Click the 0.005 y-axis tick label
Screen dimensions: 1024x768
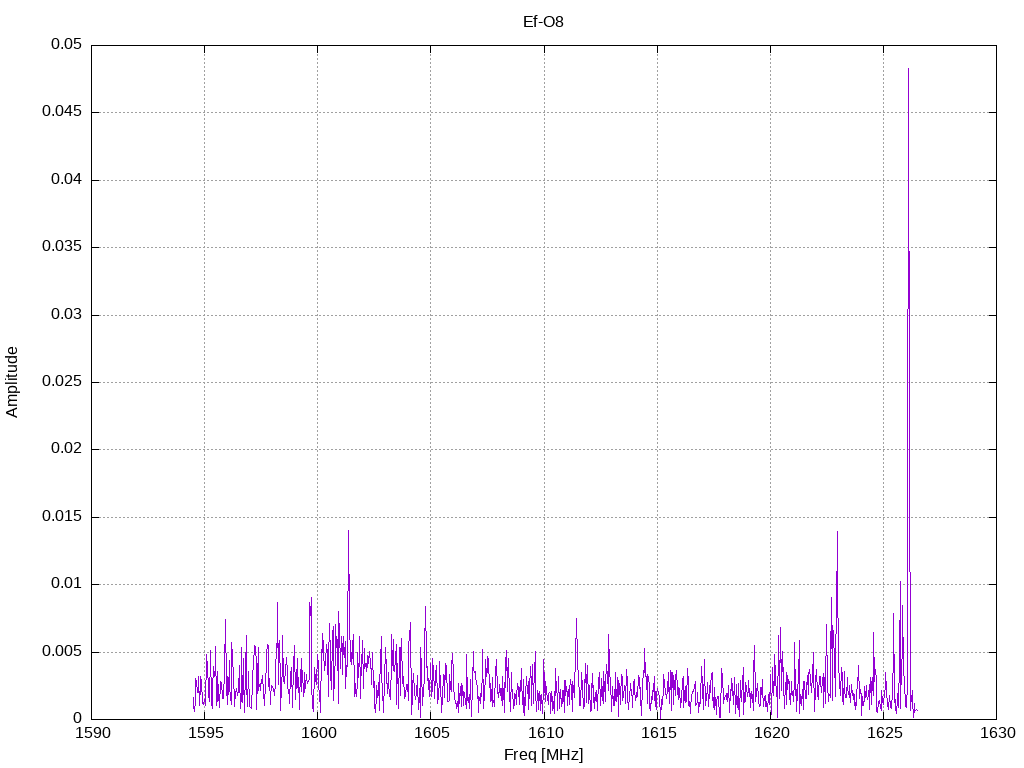(63, 652)
